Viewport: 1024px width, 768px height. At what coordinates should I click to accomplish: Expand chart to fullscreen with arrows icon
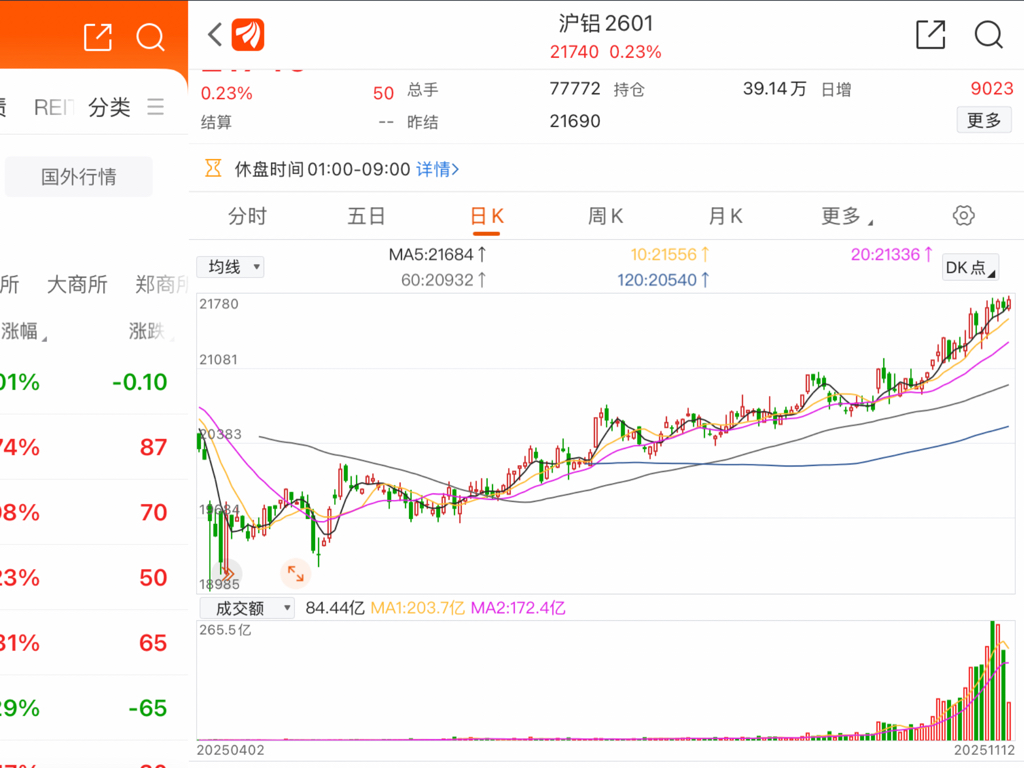pyautogui.click(x=296, y=574)
